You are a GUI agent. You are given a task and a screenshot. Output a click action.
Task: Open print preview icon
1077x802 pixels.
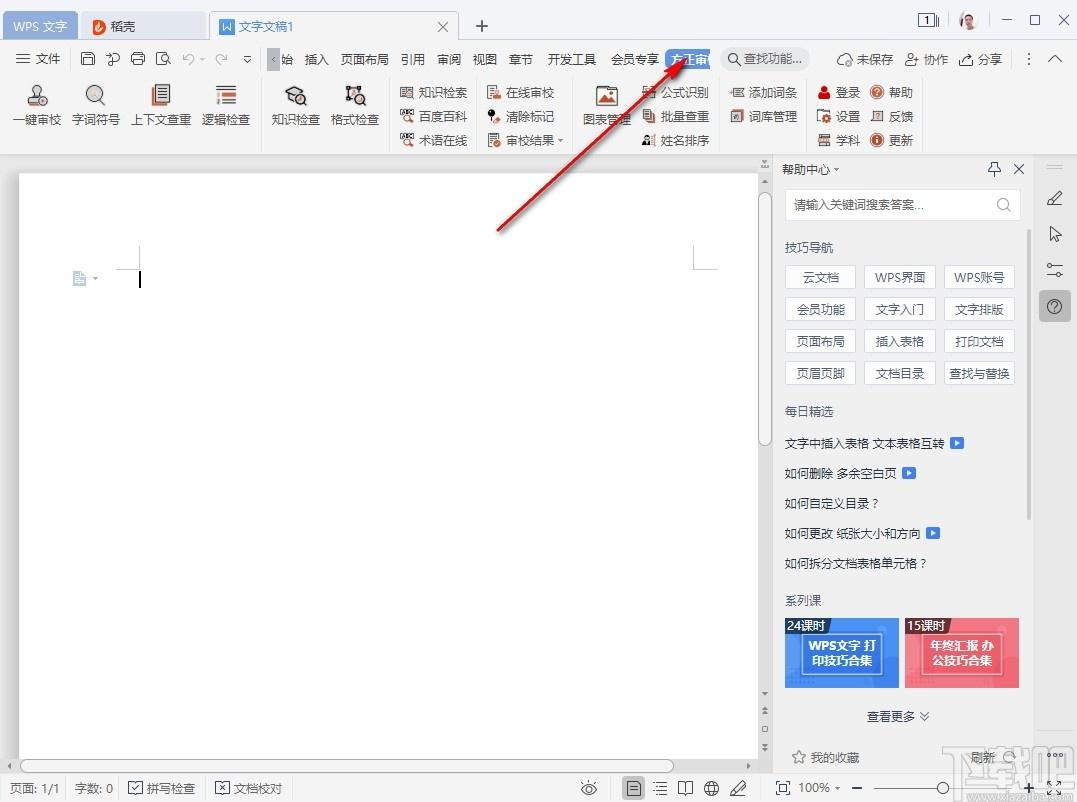click(163, 59)
